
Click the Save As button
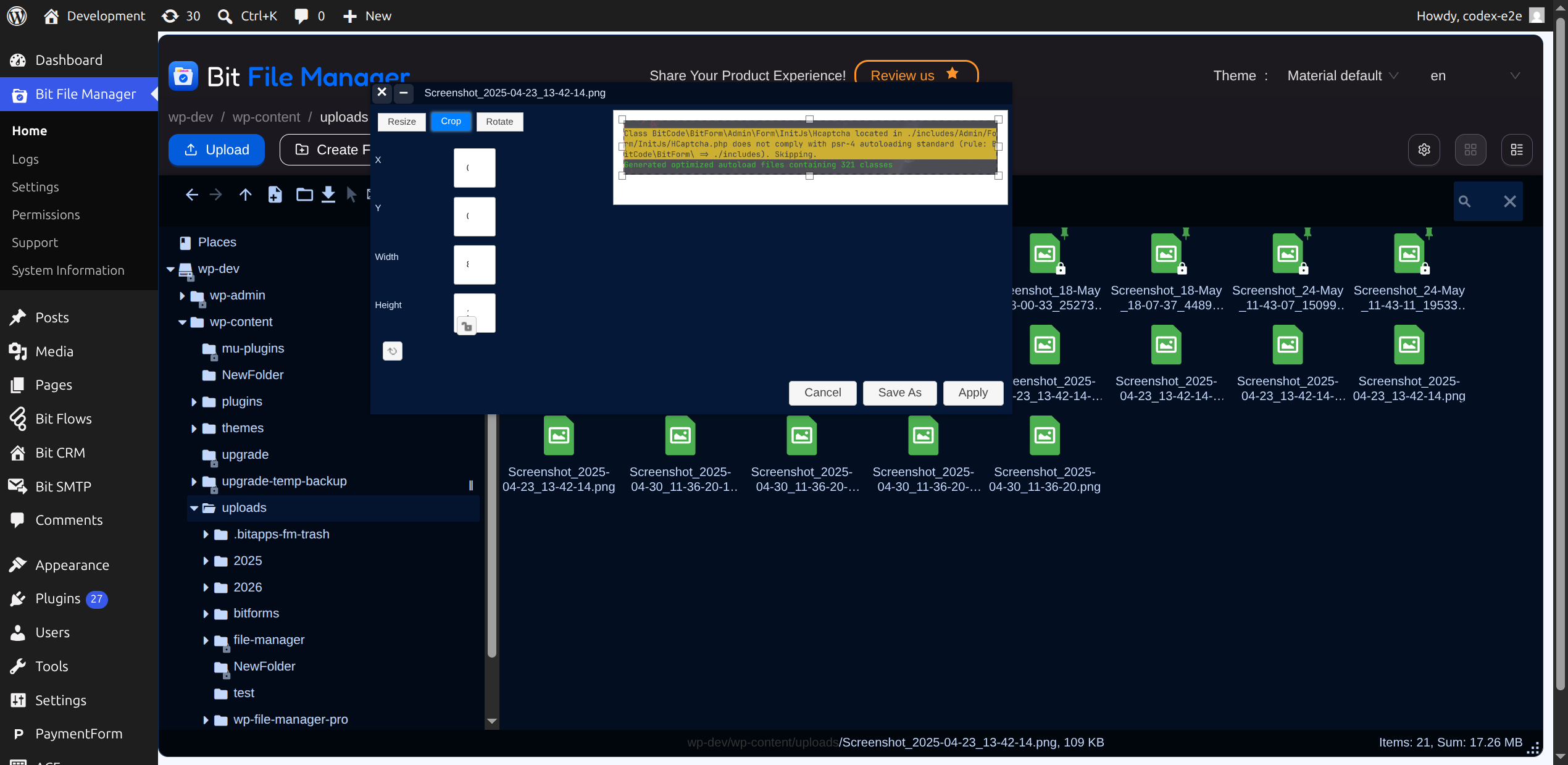coord(899,393)
